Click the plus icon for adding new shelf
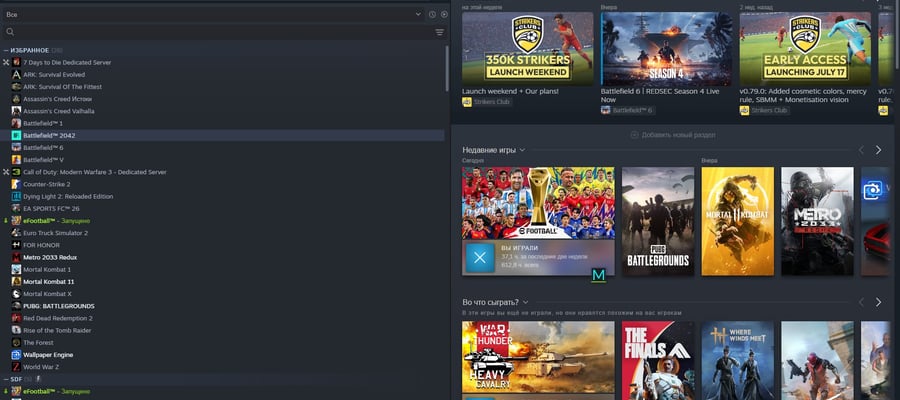This screenshot has width=900, height=400. pyautogui.click(x=634, y=135)
